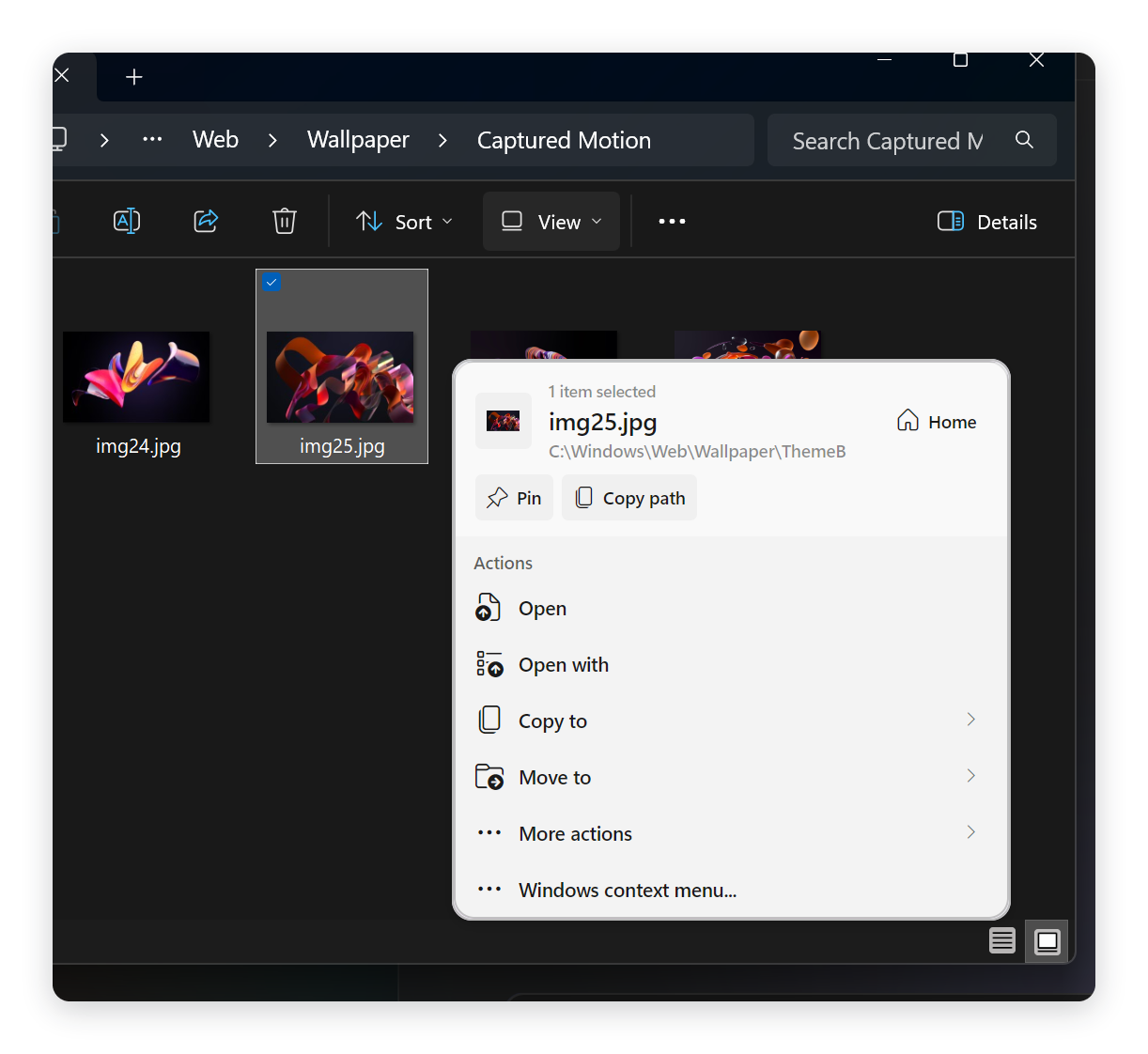Click the img25.jpg file name label
1148x1054 pixels.
click(342, 446)
